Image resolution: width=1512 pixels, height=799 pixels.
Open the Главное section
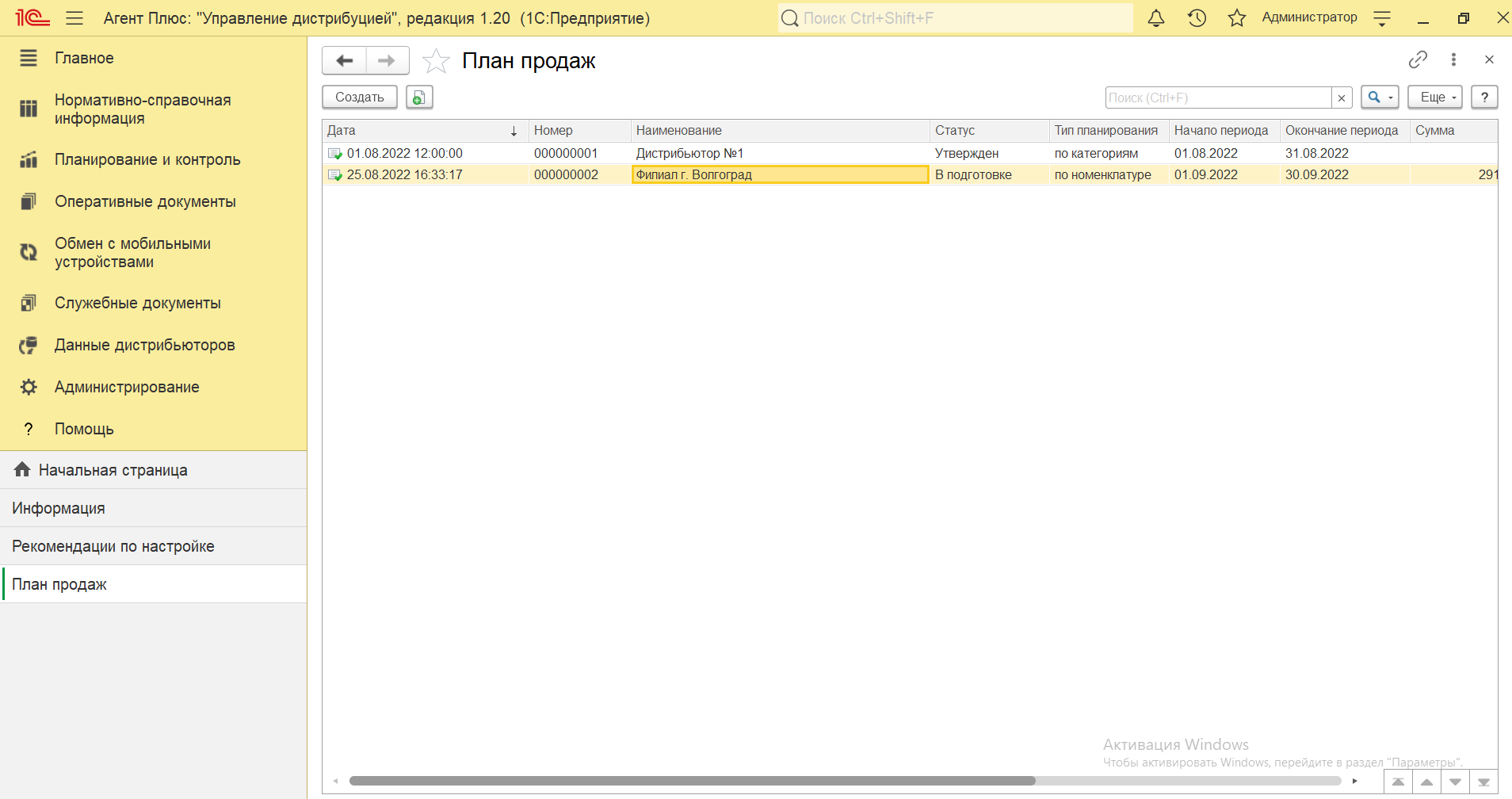[84, 58]
